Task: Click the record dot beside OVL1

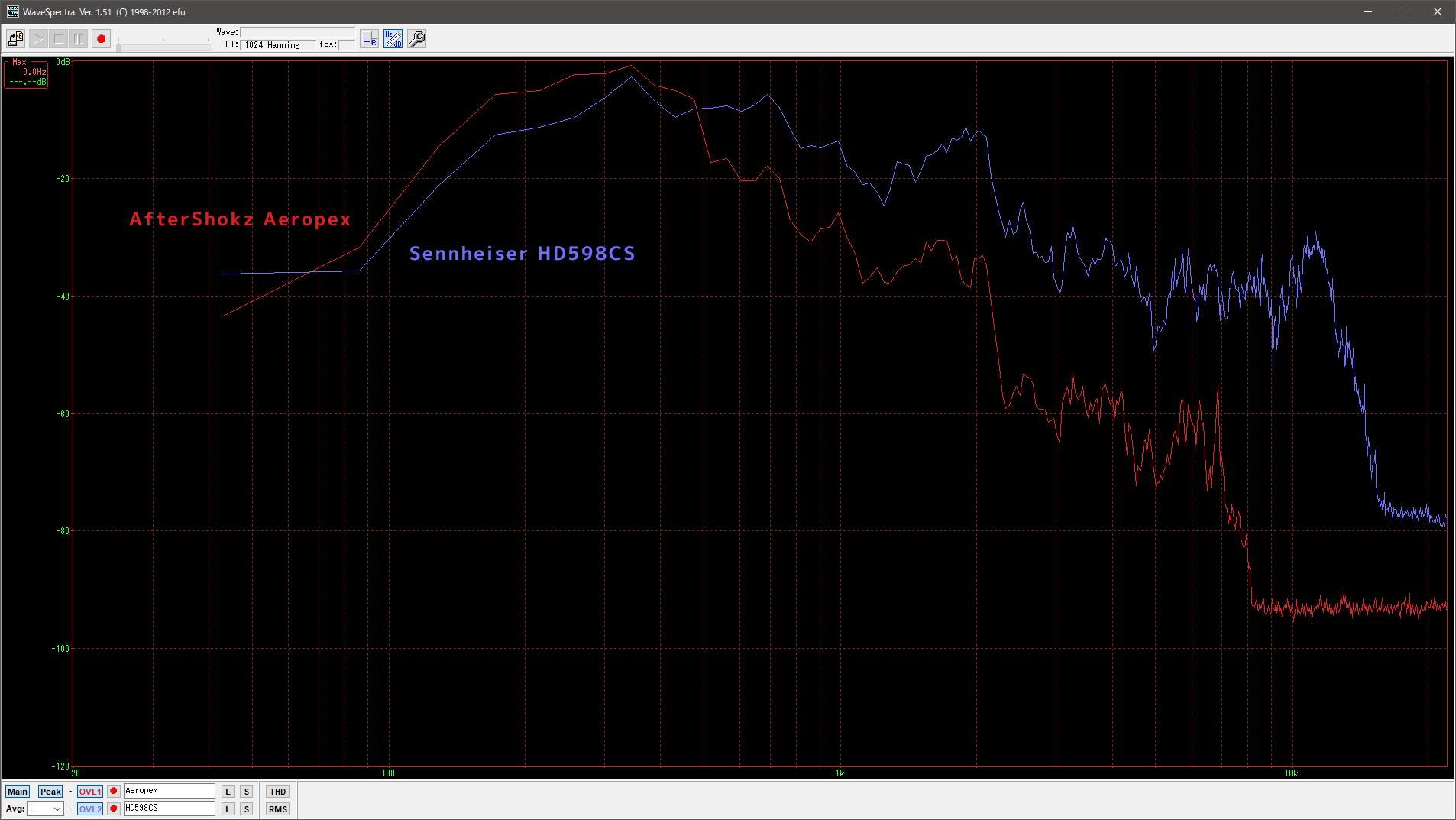Action: [x=114, y=791]
